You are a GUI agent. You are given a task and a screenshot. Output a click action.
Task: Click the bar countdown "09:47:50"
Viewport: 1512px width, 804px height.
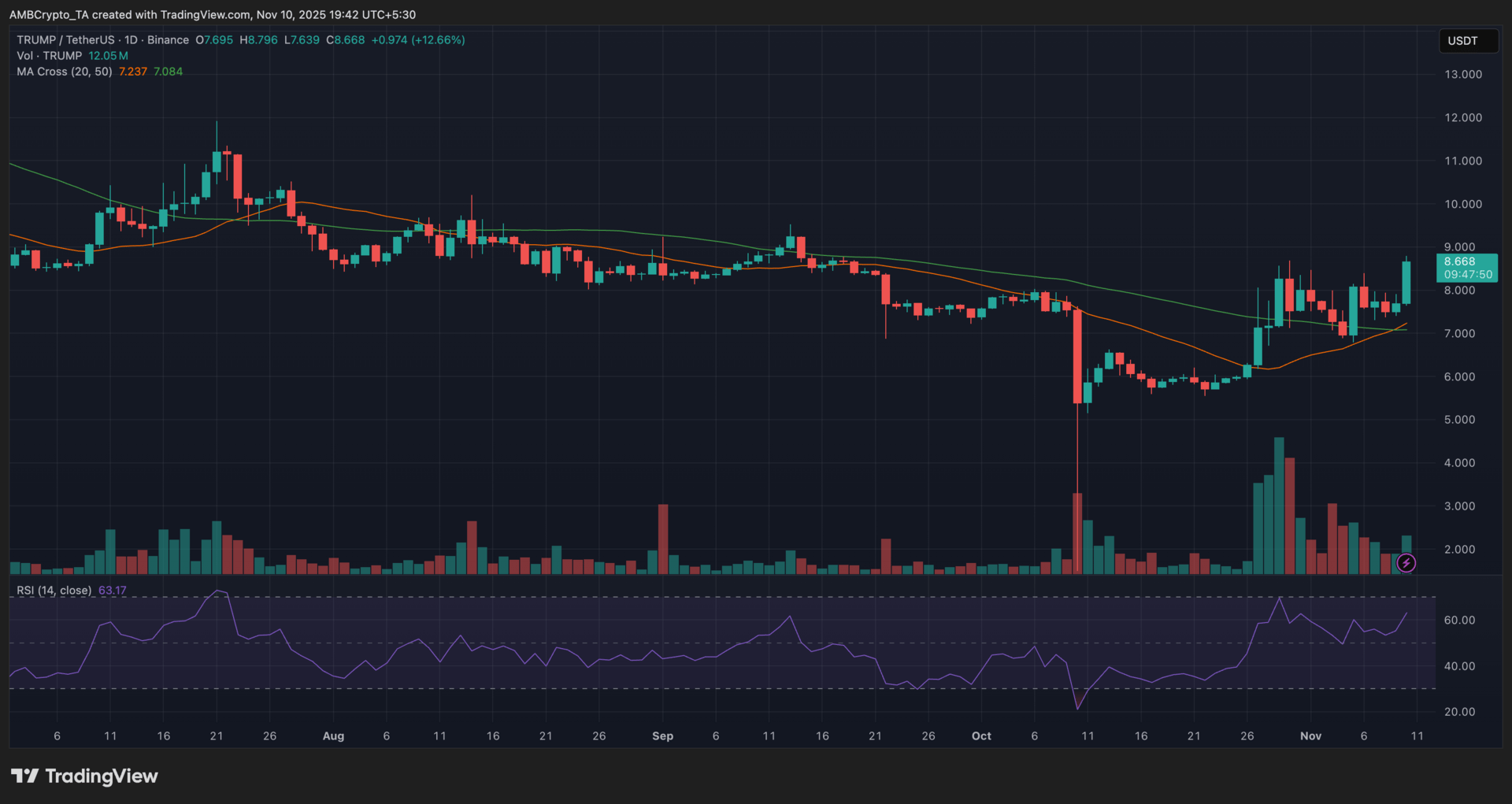pyautogui.click(x=1468, y=275)
